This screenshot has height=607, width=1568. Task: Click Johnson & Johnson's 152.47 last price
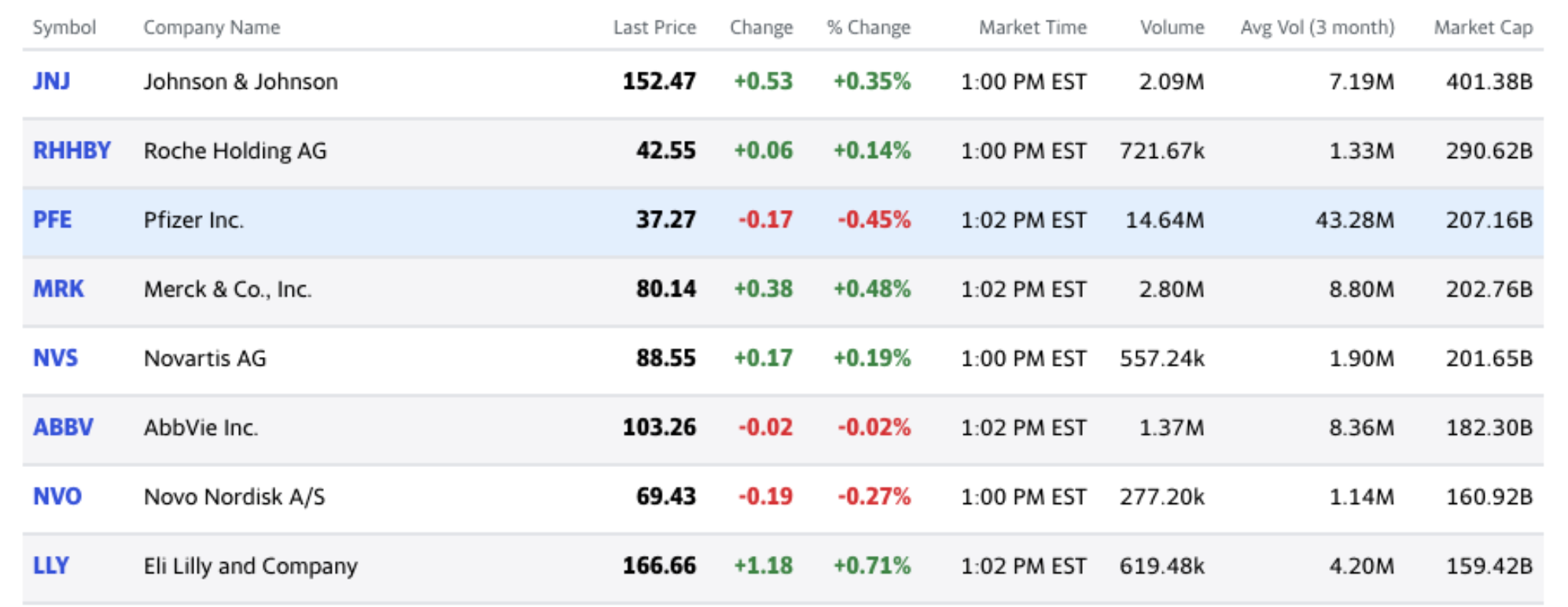coord(659,82)
